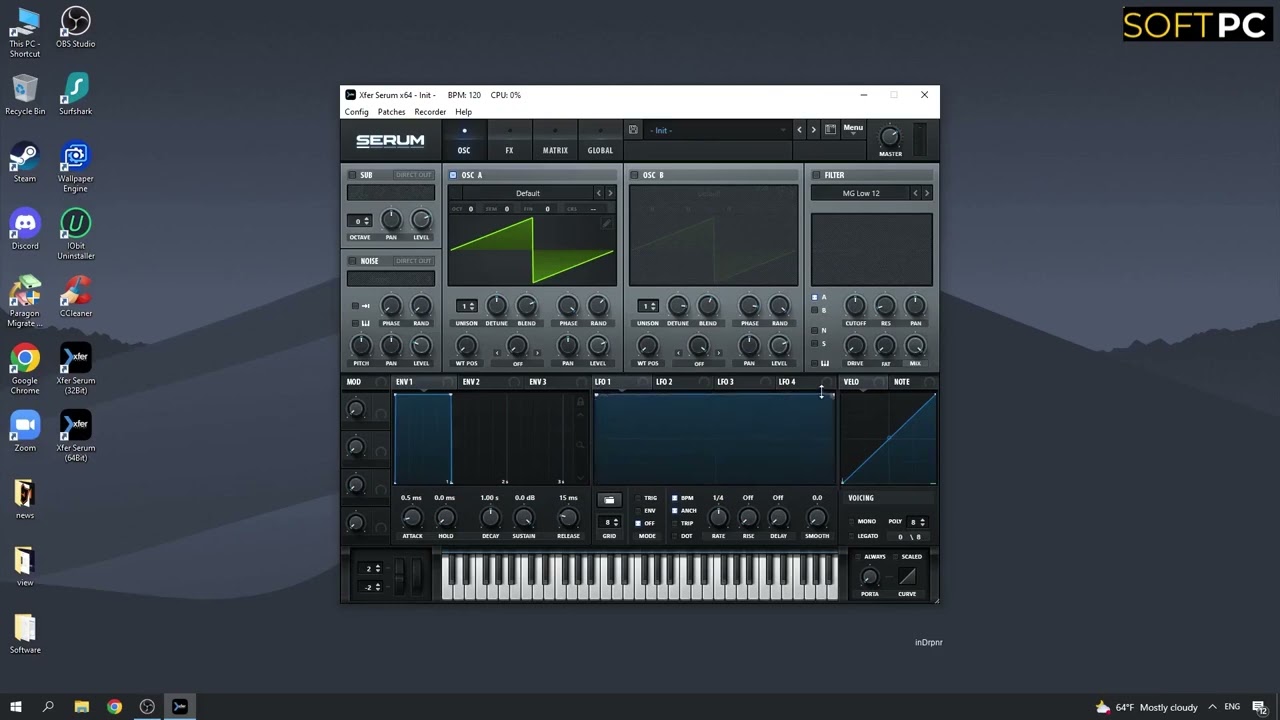Adjust OSC A unison voices stepper
This screenshot has height=720, width=1280.
tap(467, 306)
